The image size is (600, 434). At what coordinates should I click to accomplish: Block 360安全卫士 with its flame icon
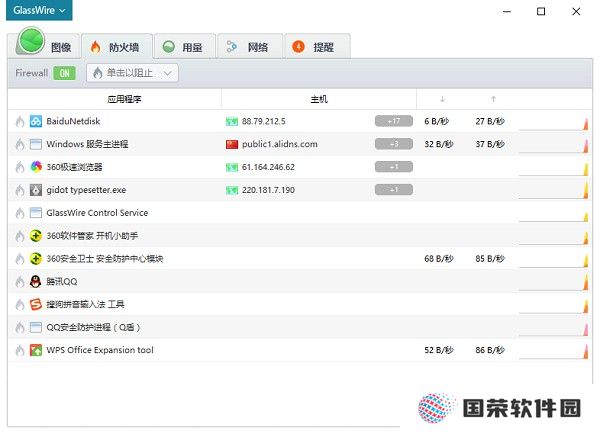tap(20, 259)
